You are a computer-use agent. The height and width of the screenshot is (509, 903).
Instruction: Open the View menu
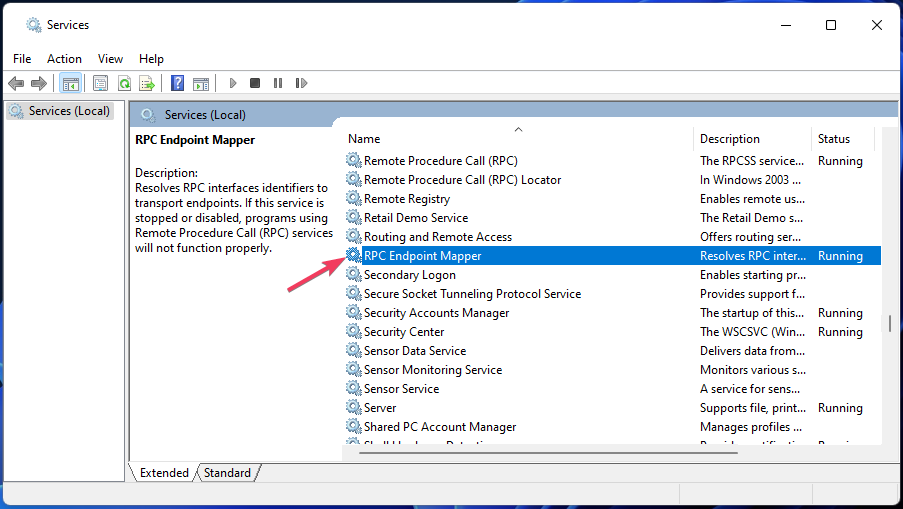[x=110, y=59]
